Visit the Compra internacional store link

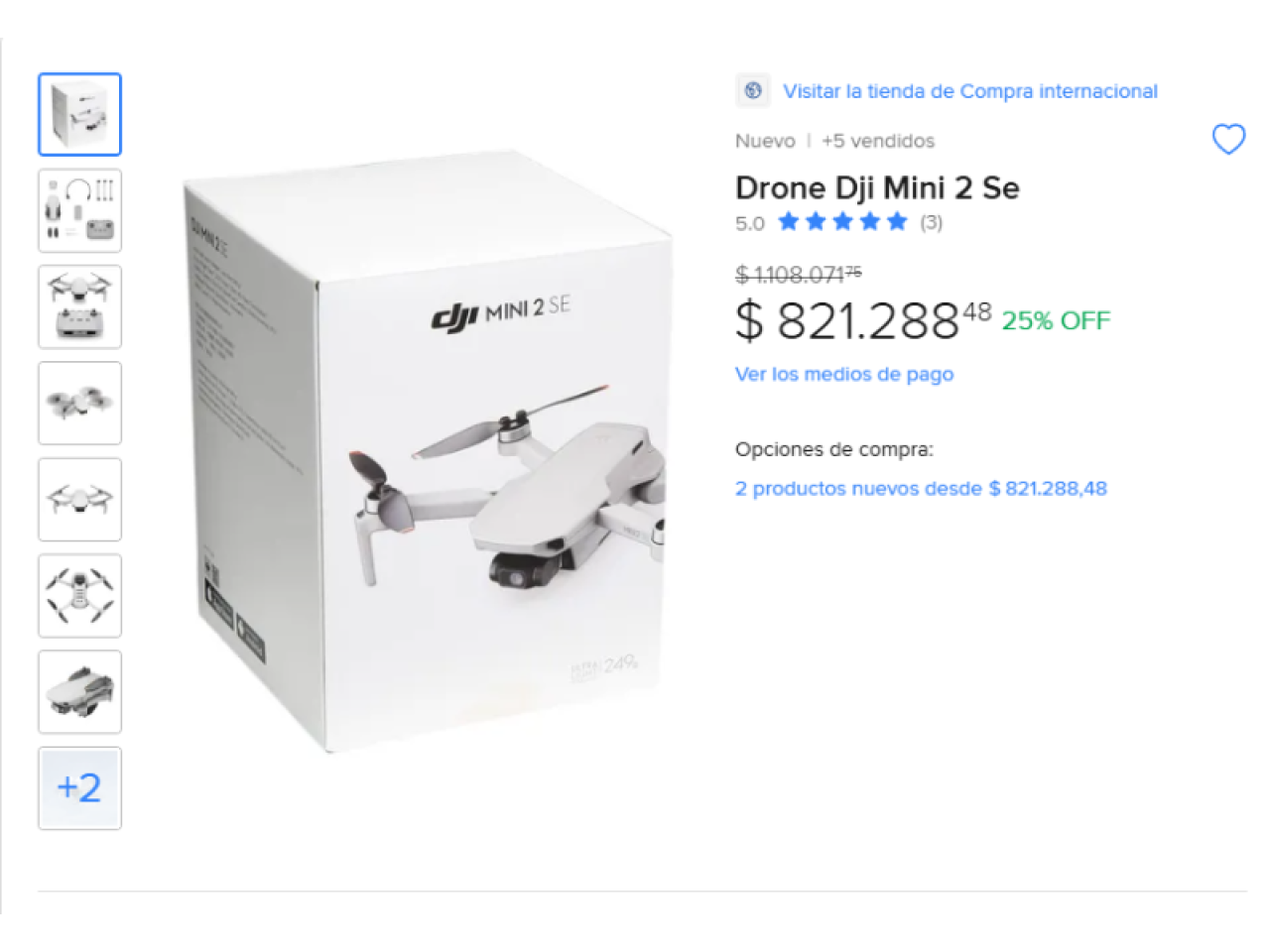tap(969, 91)
